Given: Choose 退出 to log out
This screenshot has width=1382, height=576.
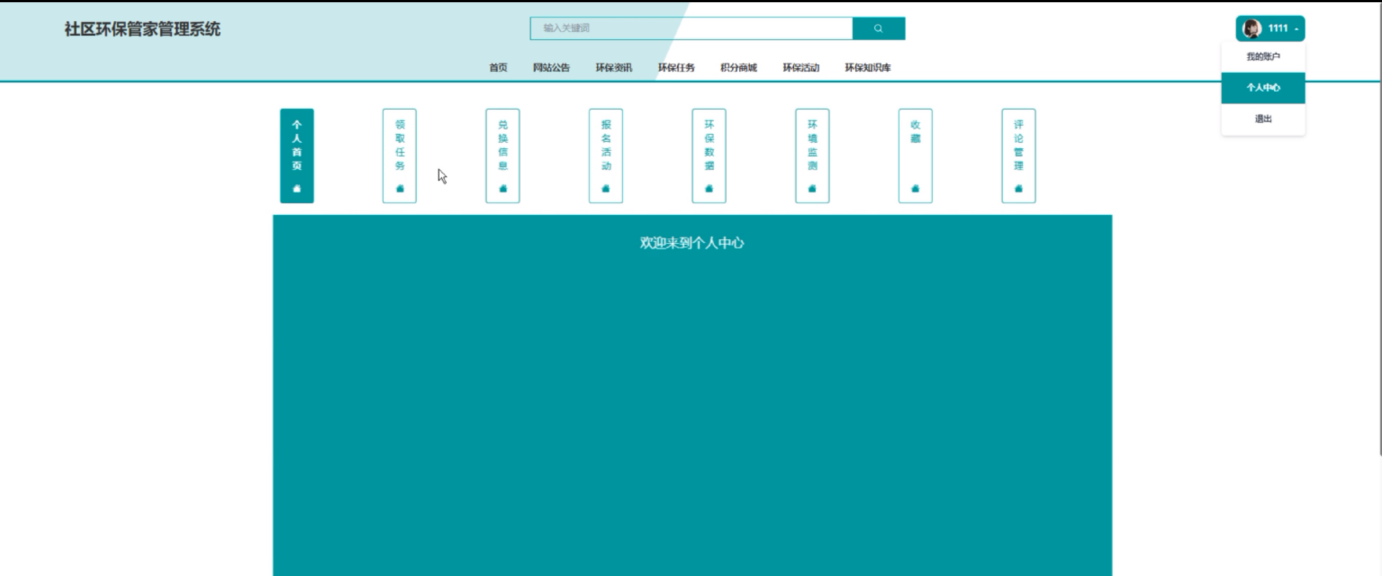Looking at the screenshot, I should click(1263, 119).
